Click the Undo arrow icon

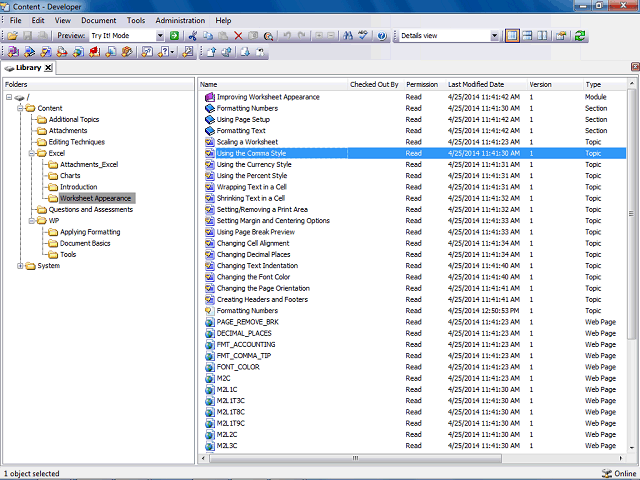tap(287, 36)
